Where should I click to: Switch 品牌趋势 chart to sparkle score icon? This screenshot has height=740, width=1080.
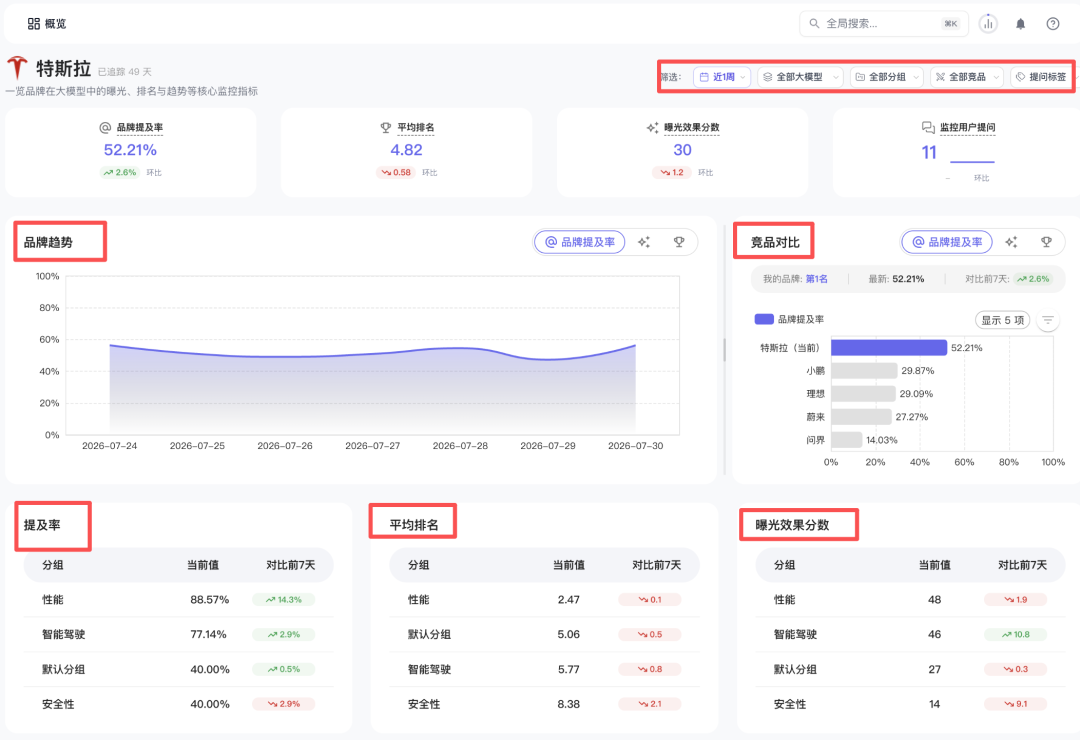point(644,242)
